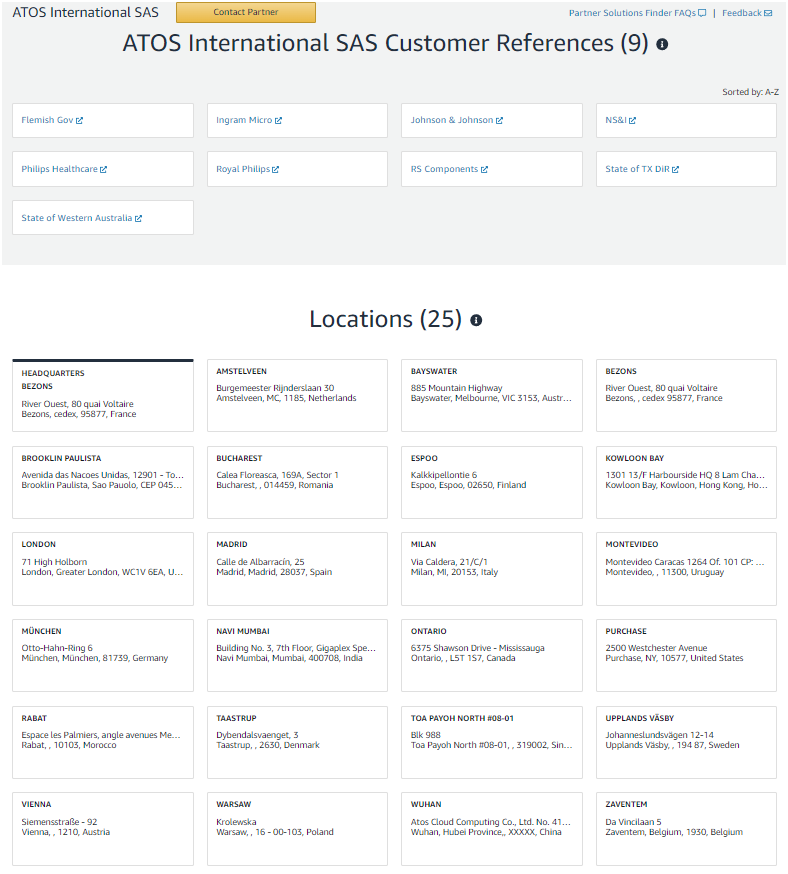The height and width of the screenshot is (874, 788).
Task: Click external link icon next to RS Components
Action: click(x=484, y=169)
